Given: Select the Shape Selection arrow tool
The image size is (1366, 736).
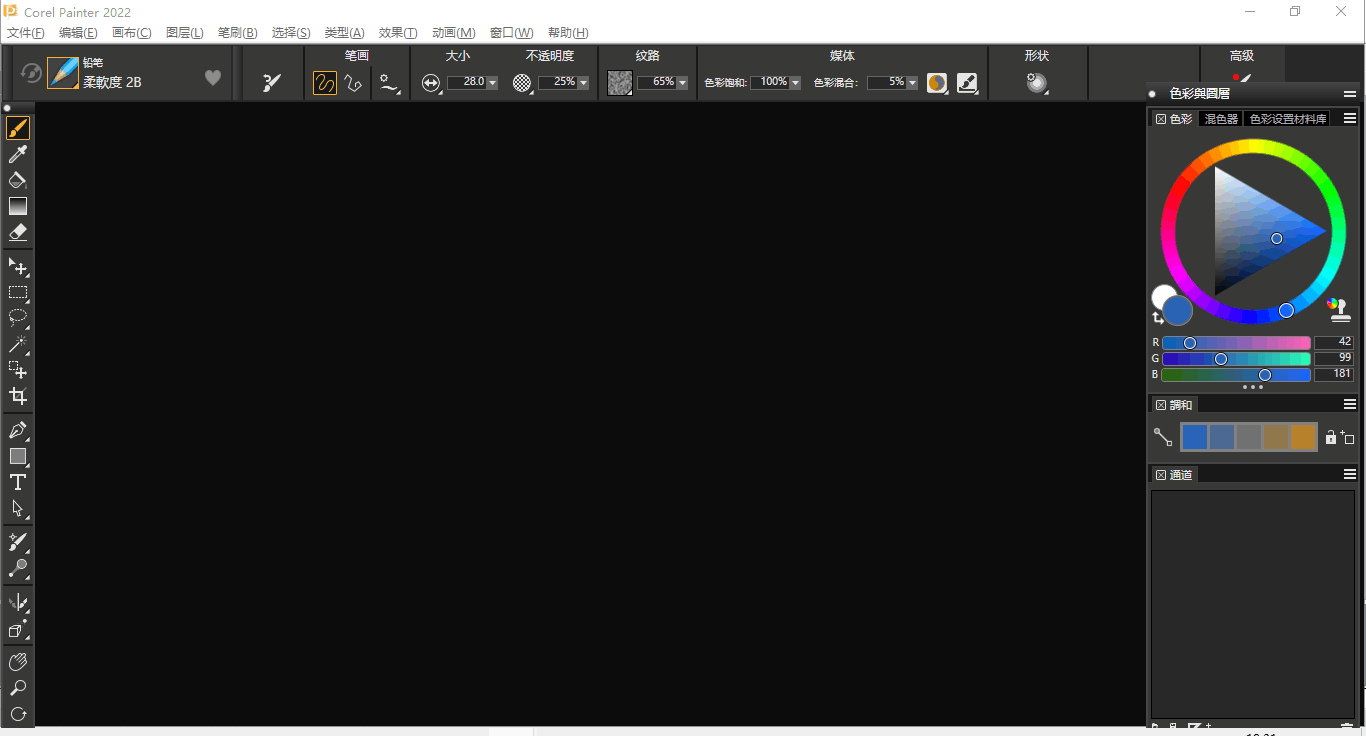Looking at the screenshot, I should tap(18, 508).
